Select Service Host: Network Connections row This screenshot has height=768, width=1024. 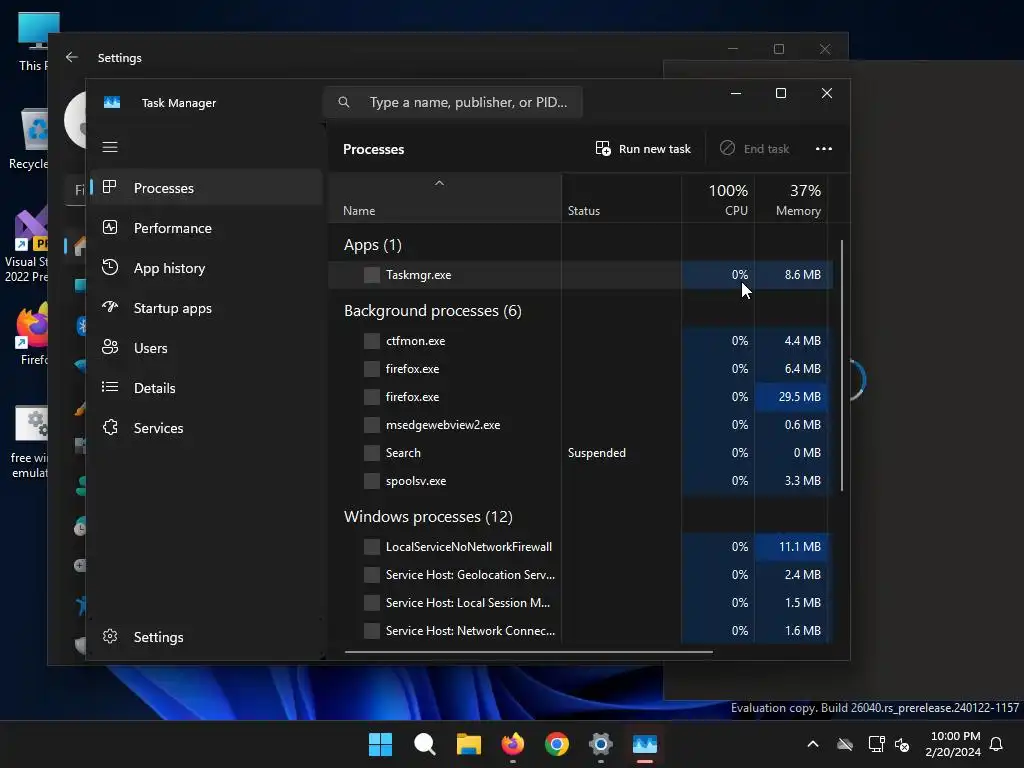click(x=580, y=631)
